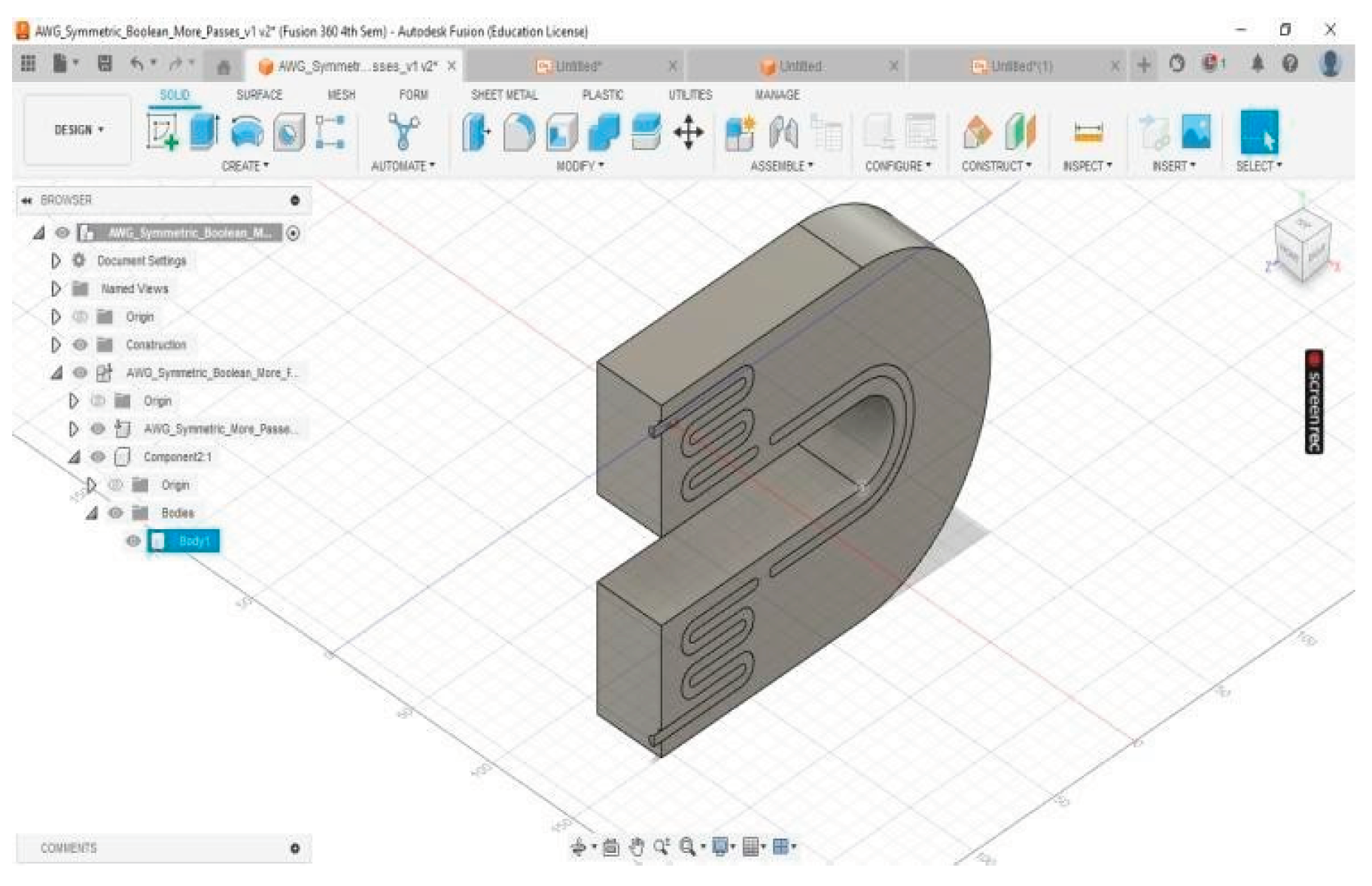Click the Move/Copy arrows icon
Viewport: 1372px width, 886px height.
(x=688, y=133)
